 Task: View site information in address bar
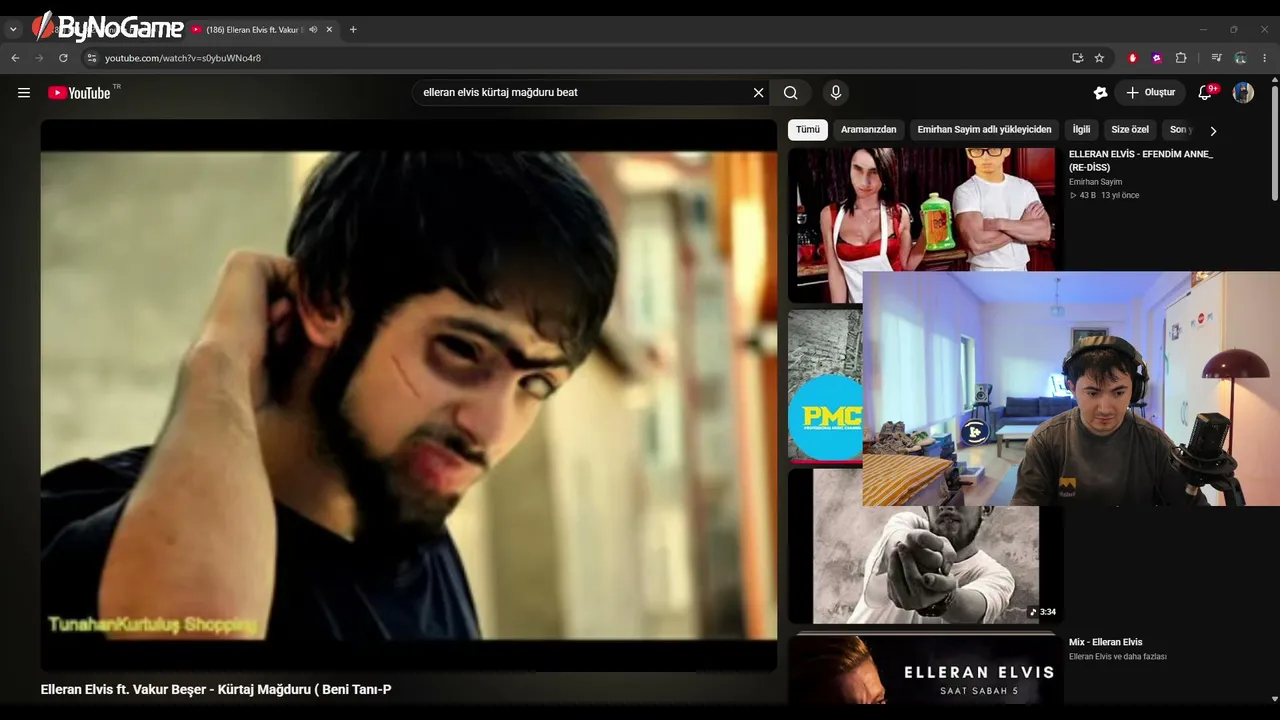tap(91, 58)
